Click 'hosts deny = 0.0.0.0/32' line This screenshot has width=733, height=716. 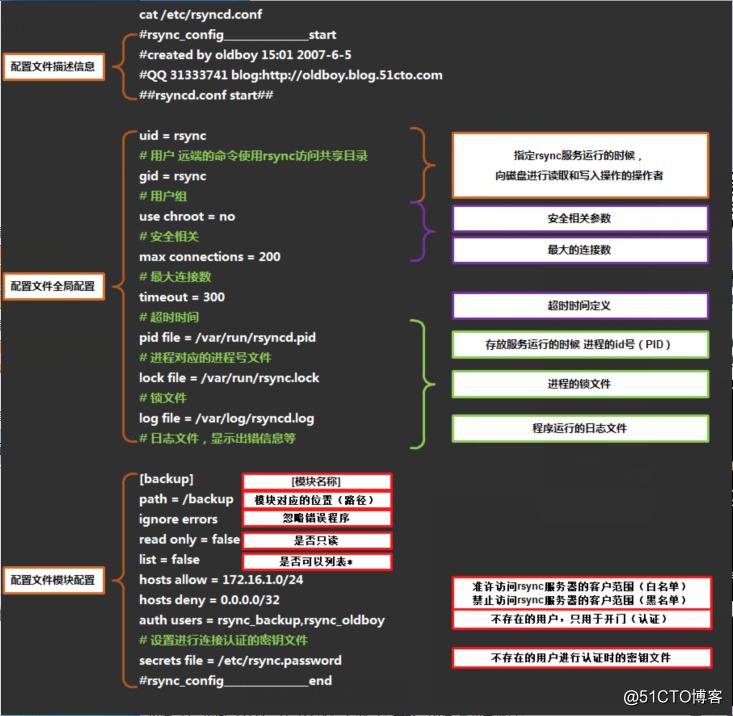click(209, 600)
